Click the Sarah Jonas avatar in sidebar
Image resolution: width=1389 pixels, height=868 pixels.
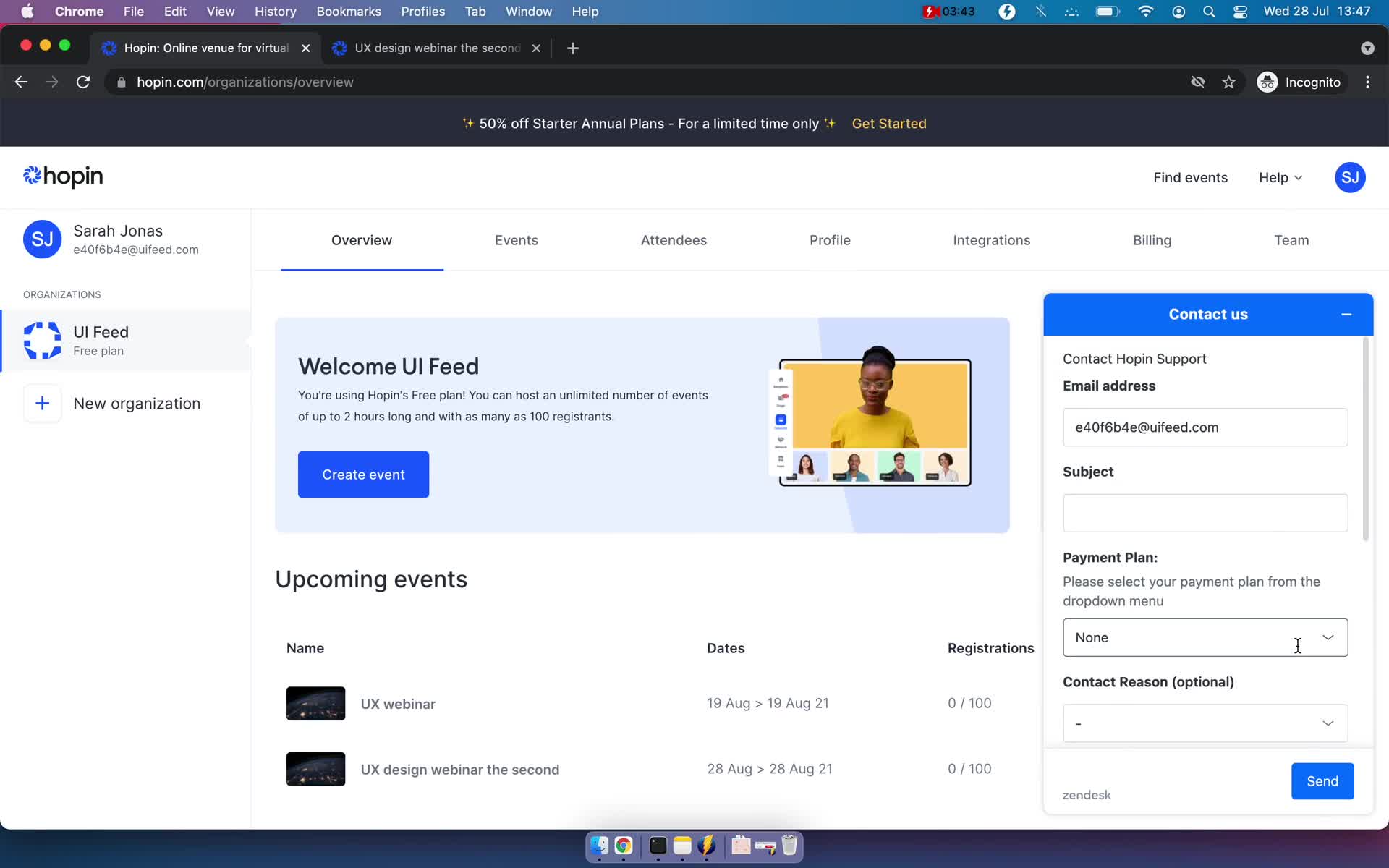[x=42, y=239]
